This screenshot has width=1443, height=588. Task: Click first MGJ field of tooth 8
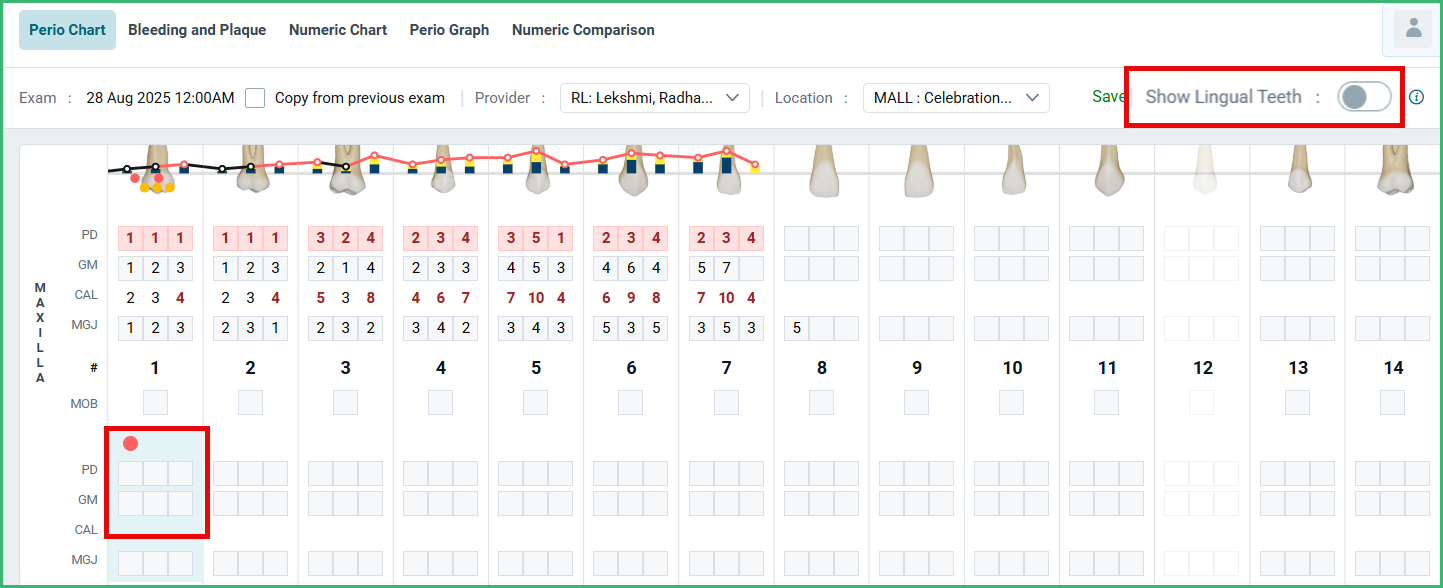pos(797,328)
